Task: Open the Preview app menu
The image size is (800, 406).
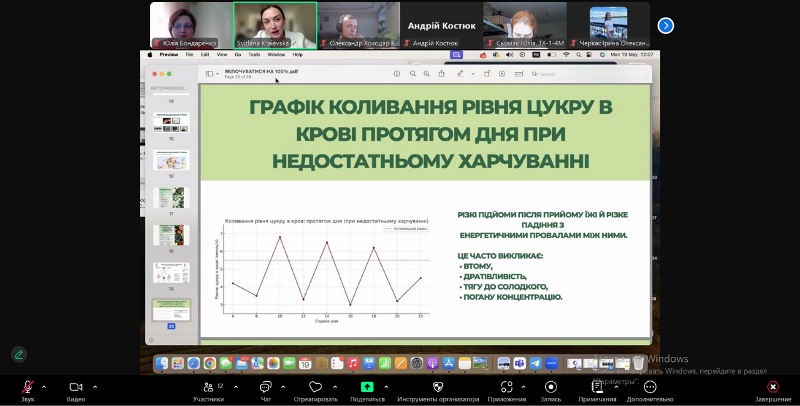Action: [x=169, y=55]
